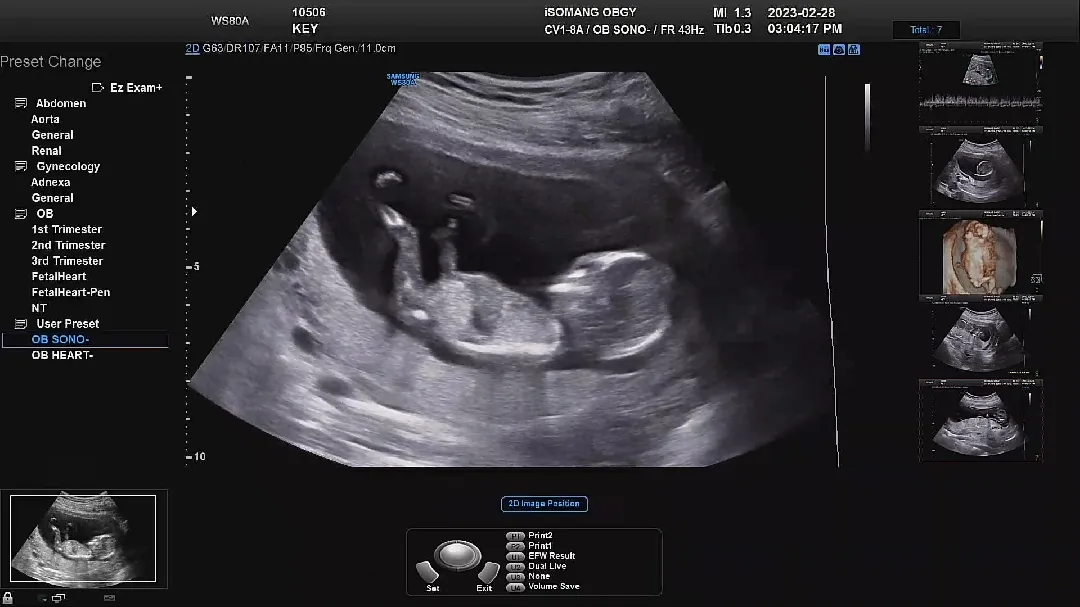Image resolution: width=1080 pixels, height=607 pixels.
Task: Click the iSOMANG OBGY hospital name
Action: [590, 12]
